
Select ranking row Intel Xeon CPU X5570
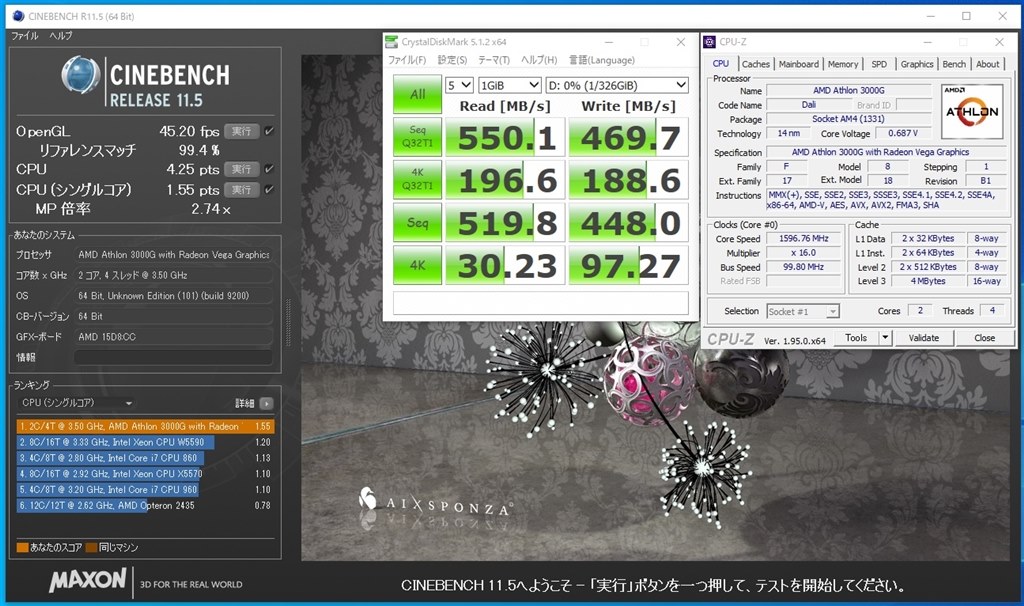pyautogui.click(x=145, y=473)
